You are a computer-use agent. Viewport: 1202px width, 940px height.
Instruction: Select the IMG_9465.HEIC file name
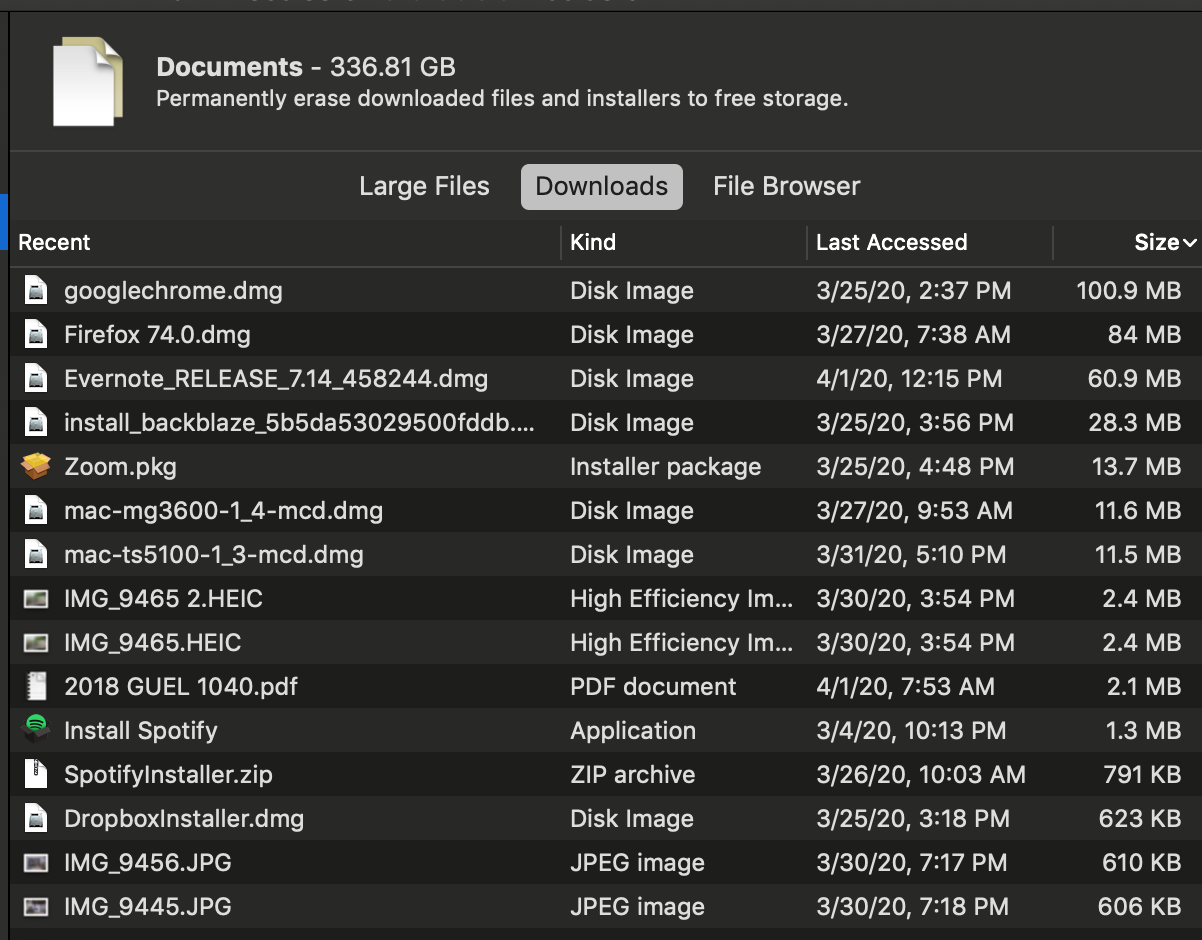click(152, 643)
